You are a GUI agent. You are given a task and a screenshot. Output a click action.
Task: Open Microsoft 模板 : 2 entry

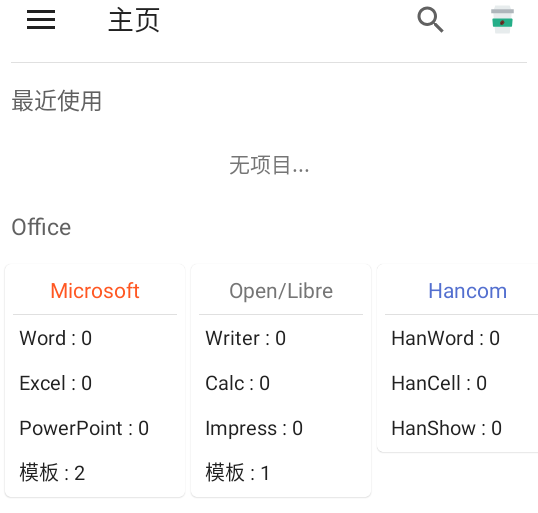pos(52,473)
